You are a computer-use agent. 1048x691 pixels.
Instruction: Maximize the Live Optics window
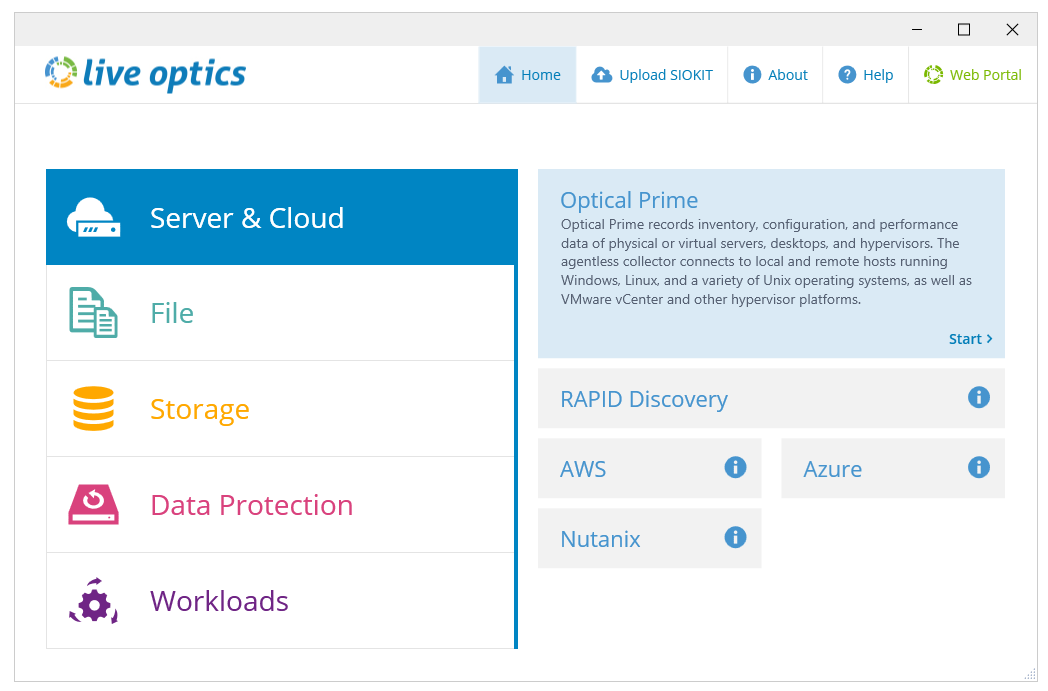tap(964, 29)
